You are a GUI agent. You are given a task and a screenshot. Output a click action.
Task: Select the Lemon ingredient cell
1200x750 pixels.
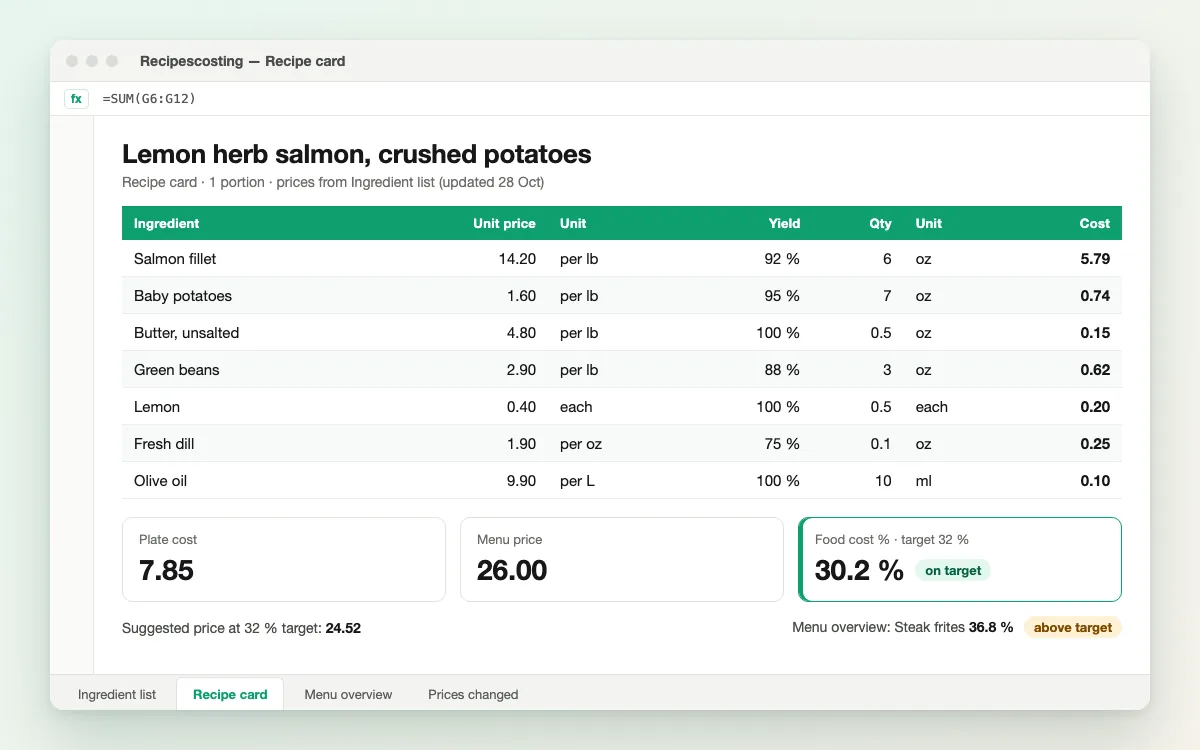157,407
